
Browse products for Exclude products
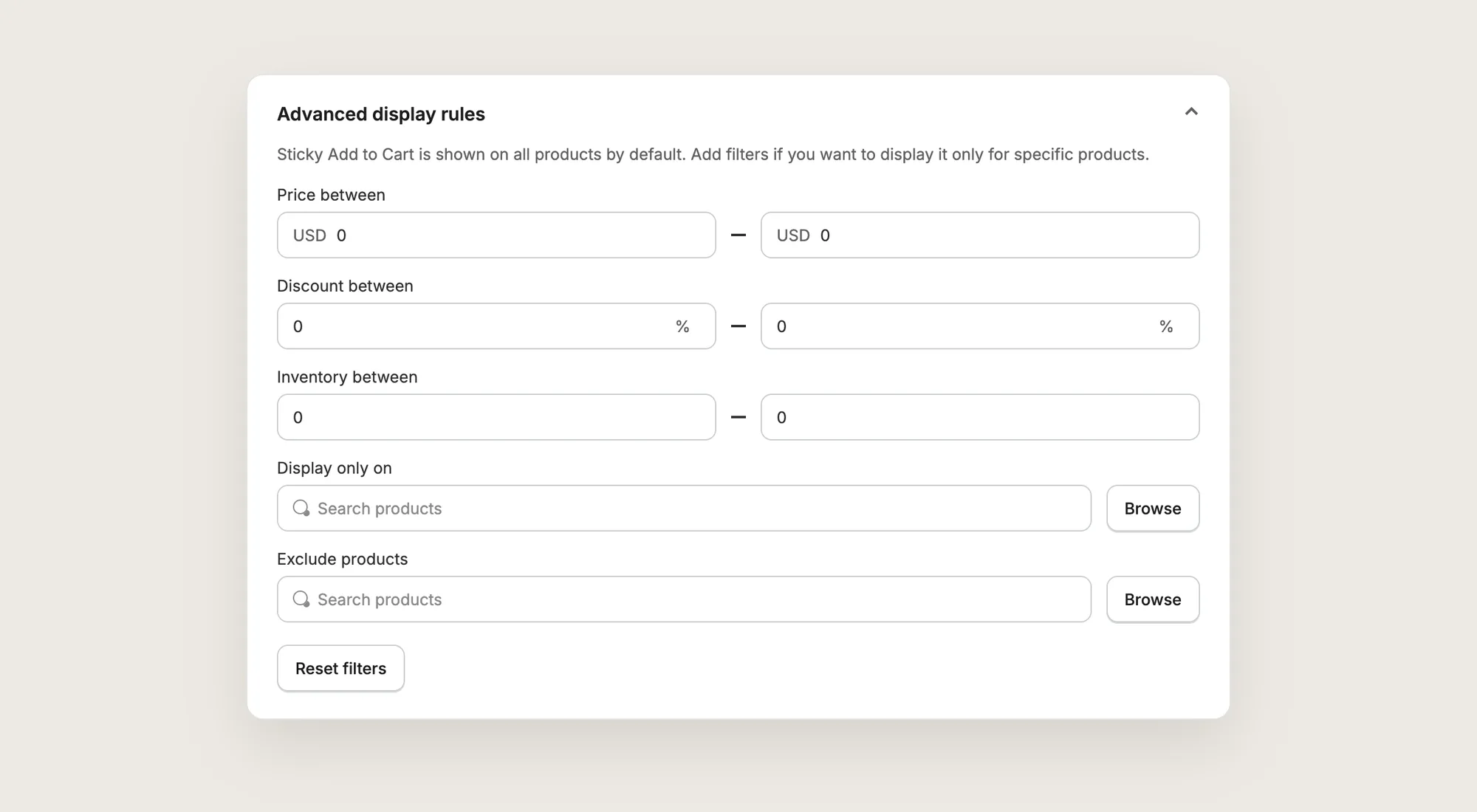click(1153, 599)
